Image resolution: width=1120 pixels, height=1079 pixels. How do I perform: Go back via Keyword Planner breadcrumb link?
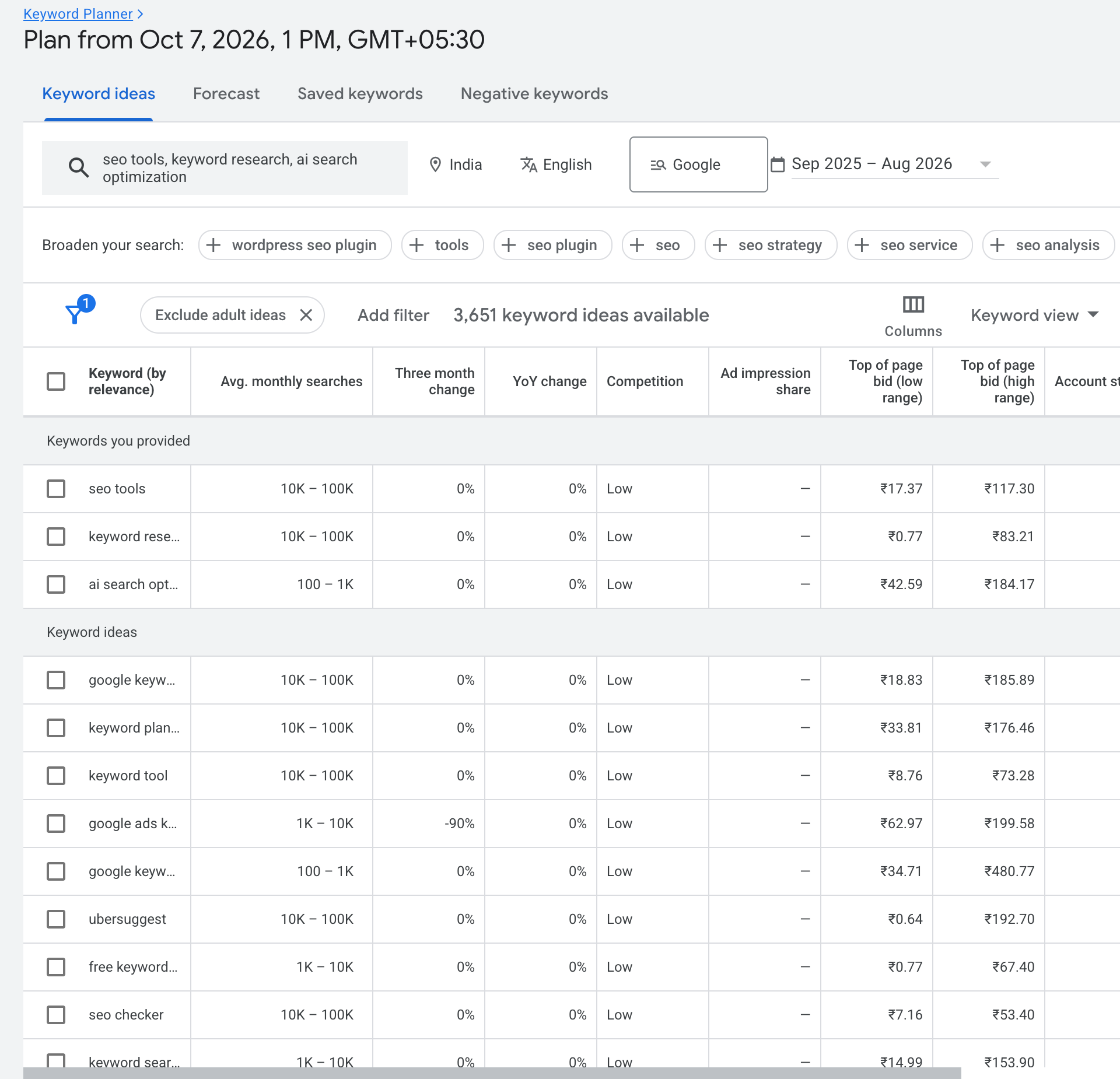click(x=78, y=14)
